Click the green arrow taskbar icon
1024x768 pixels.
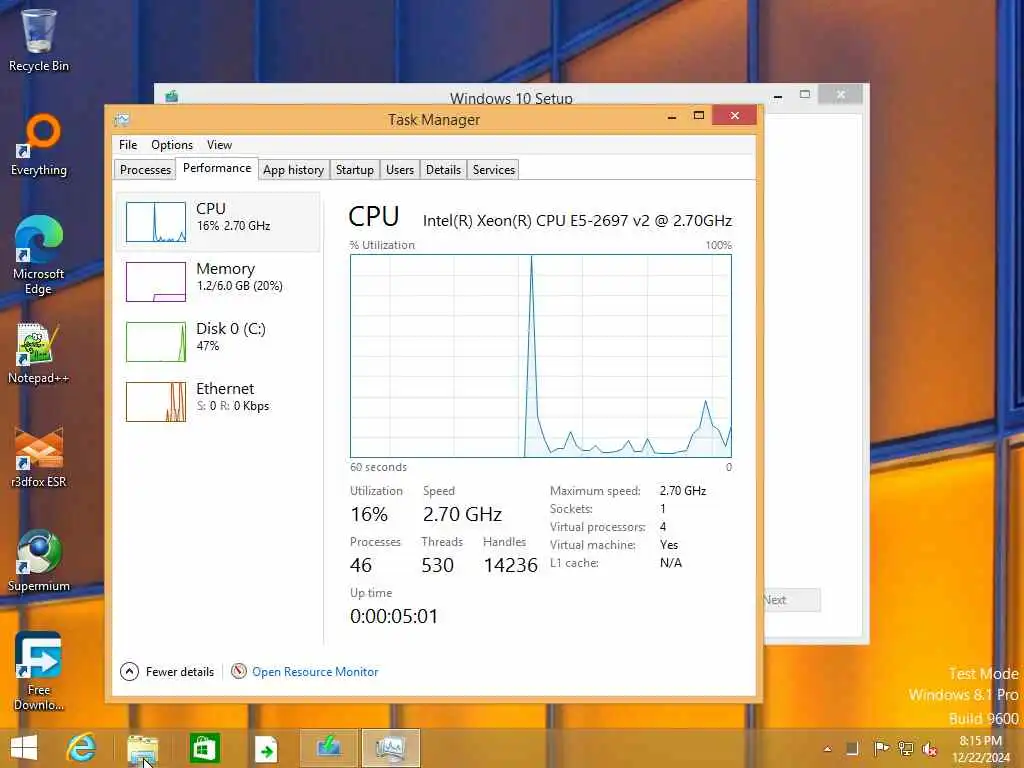266,748
